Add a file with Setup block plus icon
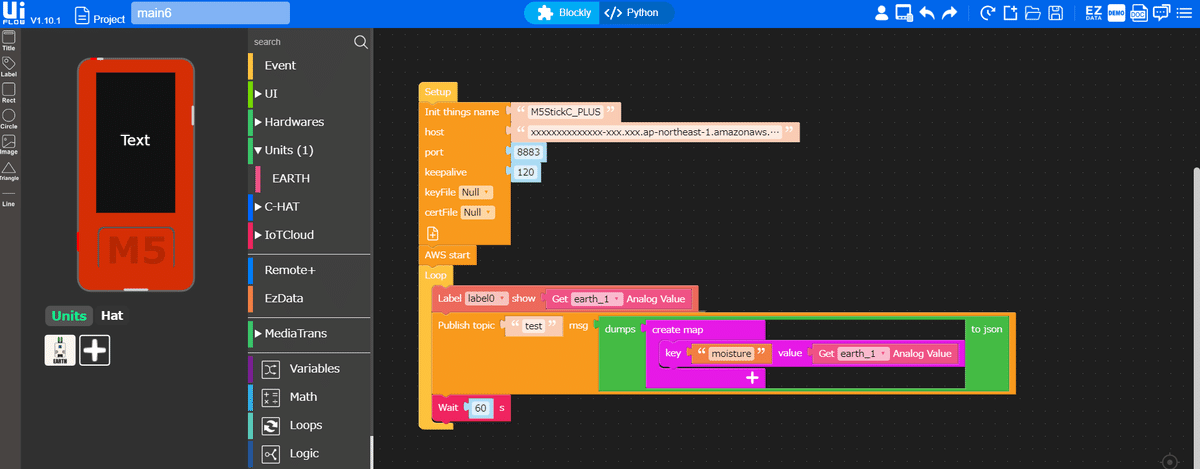Screen dimensions: 1200x469 point(433,233)
